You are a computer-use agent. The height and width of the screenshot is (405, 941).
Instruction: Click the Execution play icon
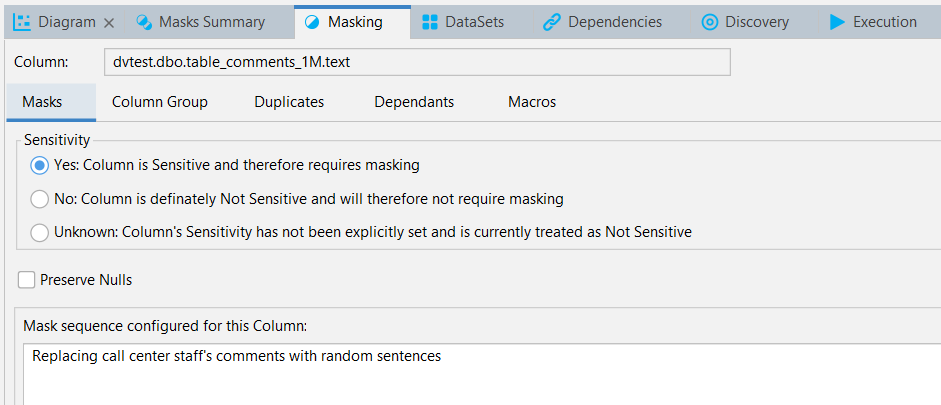tap(837, 22)
